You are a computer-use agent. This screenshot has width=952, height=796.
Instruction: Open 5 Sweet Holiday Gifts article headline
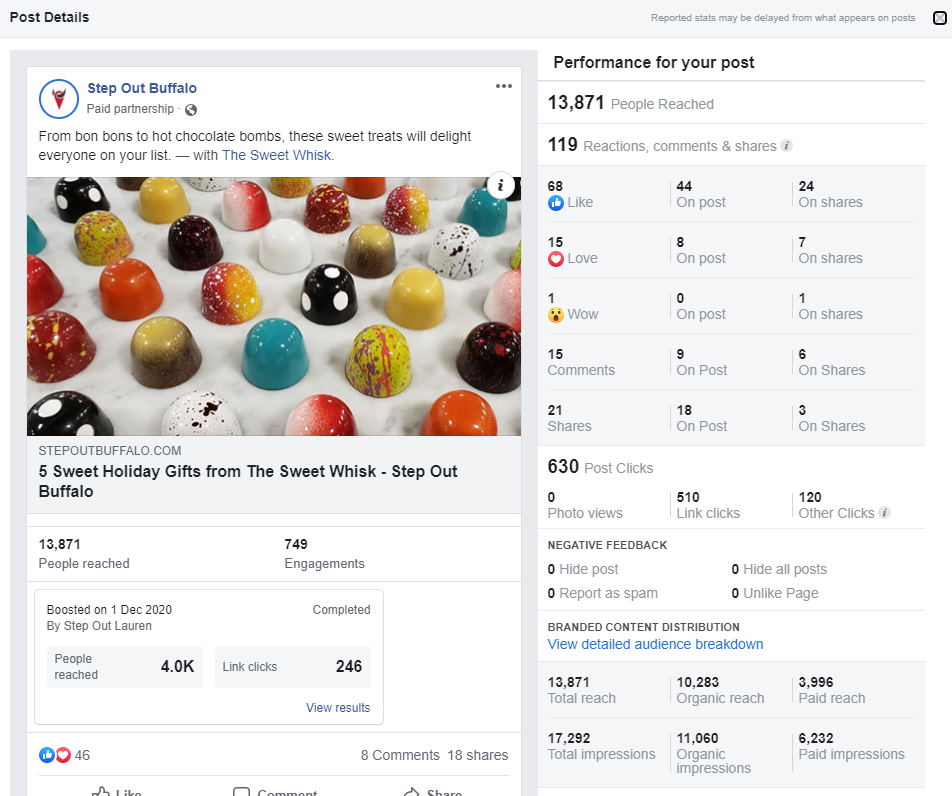[248, 481]
